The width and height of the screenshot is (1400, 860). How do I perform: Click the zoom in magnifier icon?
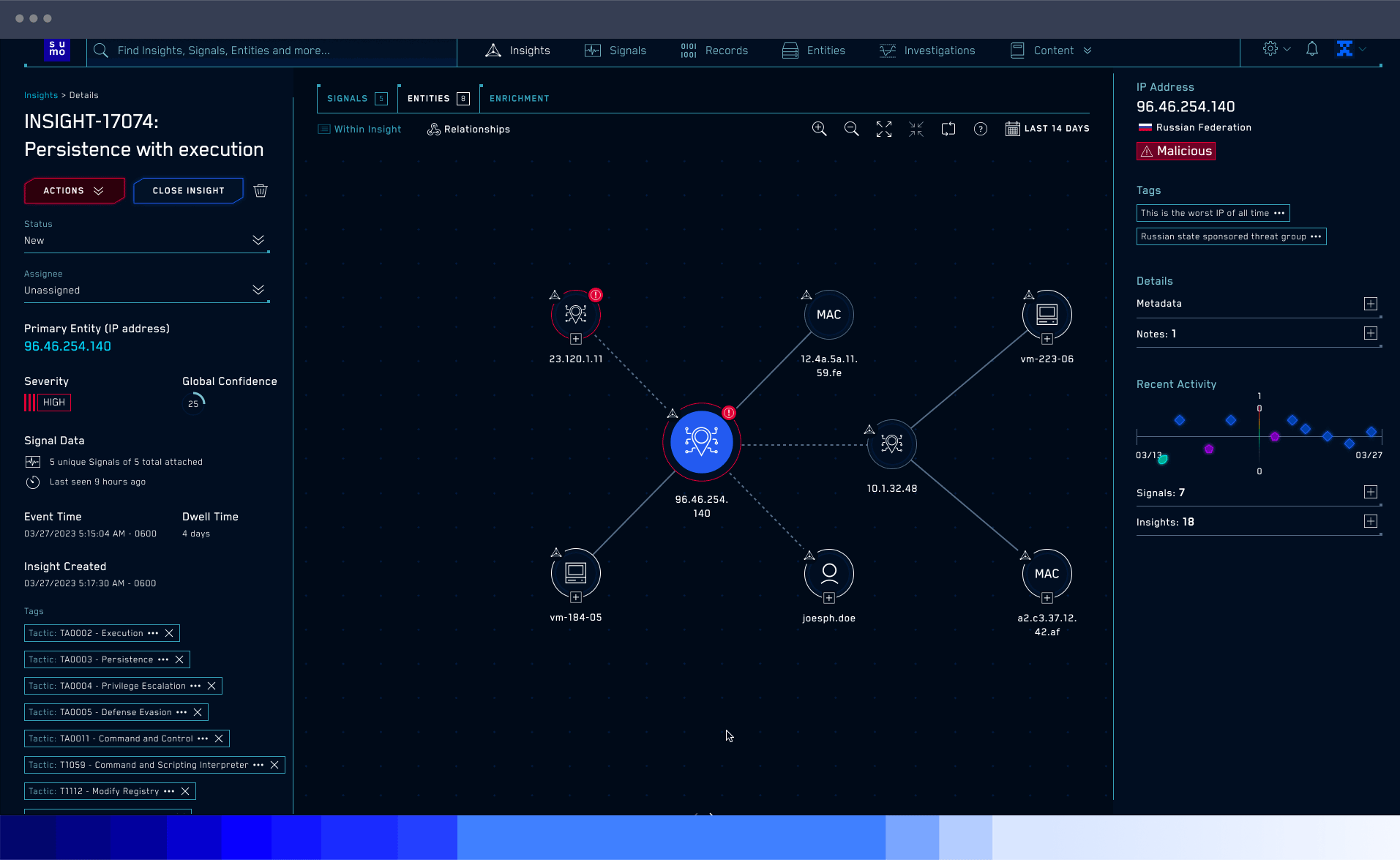819,129
